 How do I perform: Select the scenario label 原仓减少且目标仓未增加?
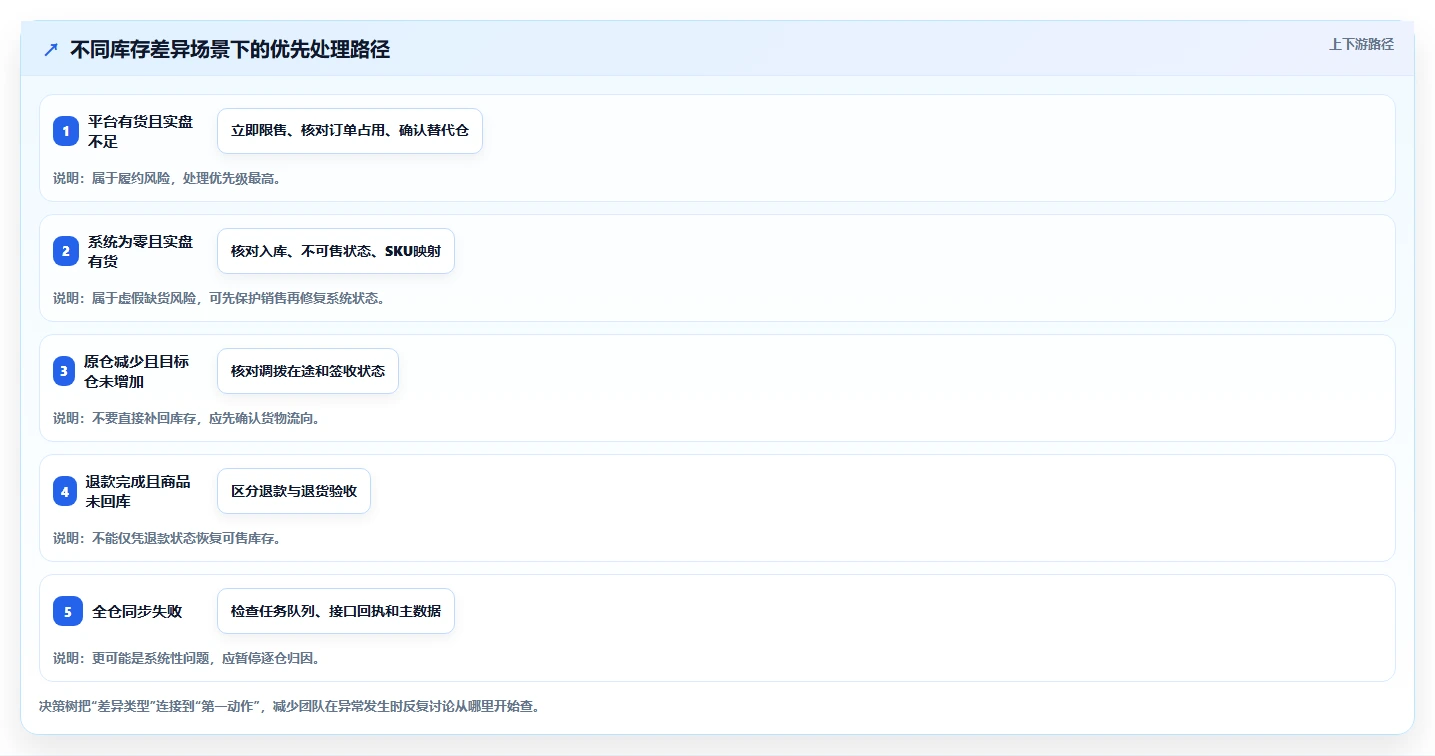pos(137,371)
